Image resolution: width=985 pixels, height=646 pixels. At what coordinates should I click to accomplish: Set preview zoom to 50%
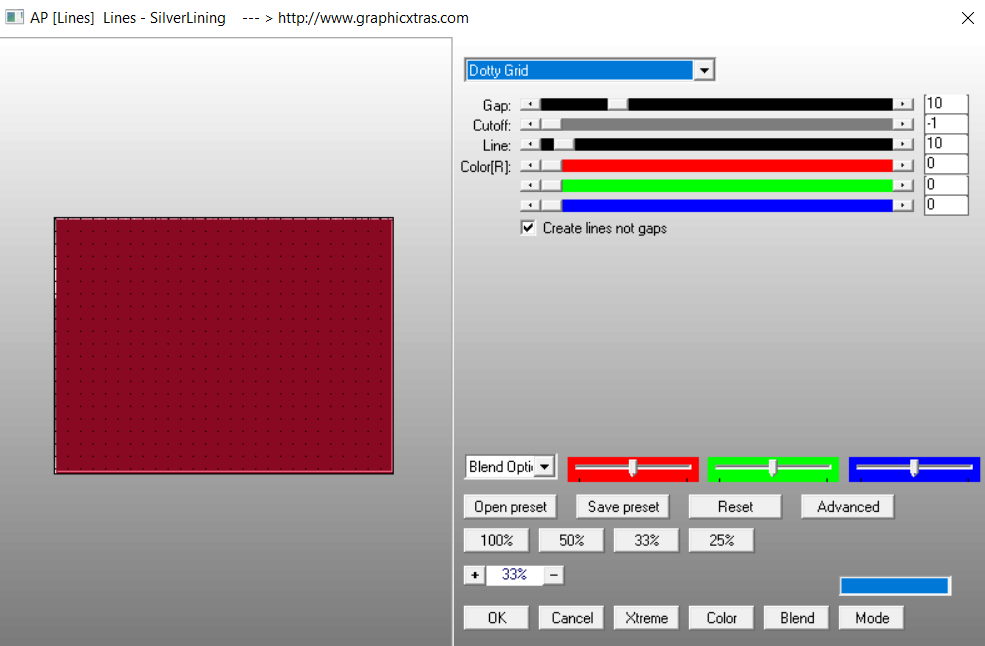[x=571, y=540]
